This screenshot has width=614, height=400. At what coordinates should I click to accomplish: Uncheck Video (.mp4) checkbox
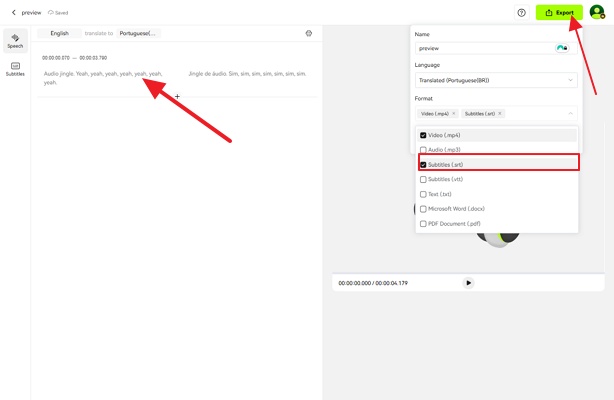pos(423,135)
